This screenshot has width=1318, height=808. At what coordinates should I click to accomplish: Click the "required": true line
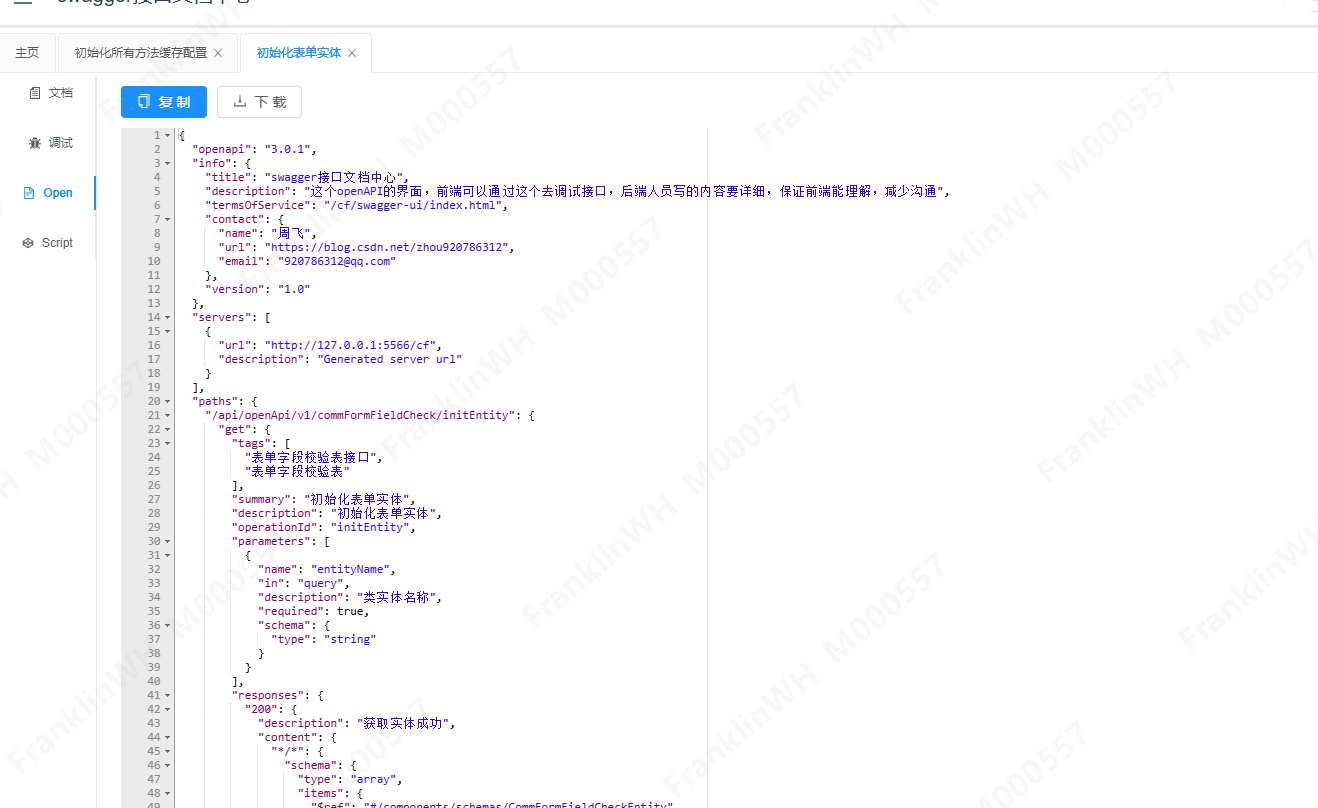click(313, 611)
